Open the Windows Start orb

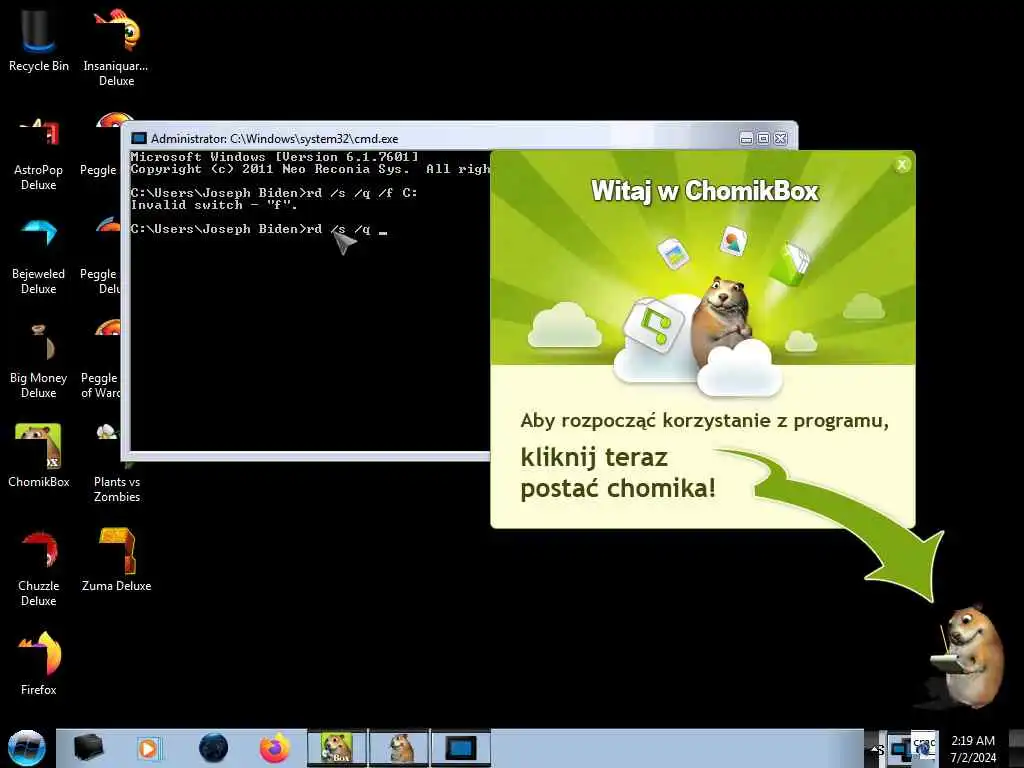click(26, 748)
